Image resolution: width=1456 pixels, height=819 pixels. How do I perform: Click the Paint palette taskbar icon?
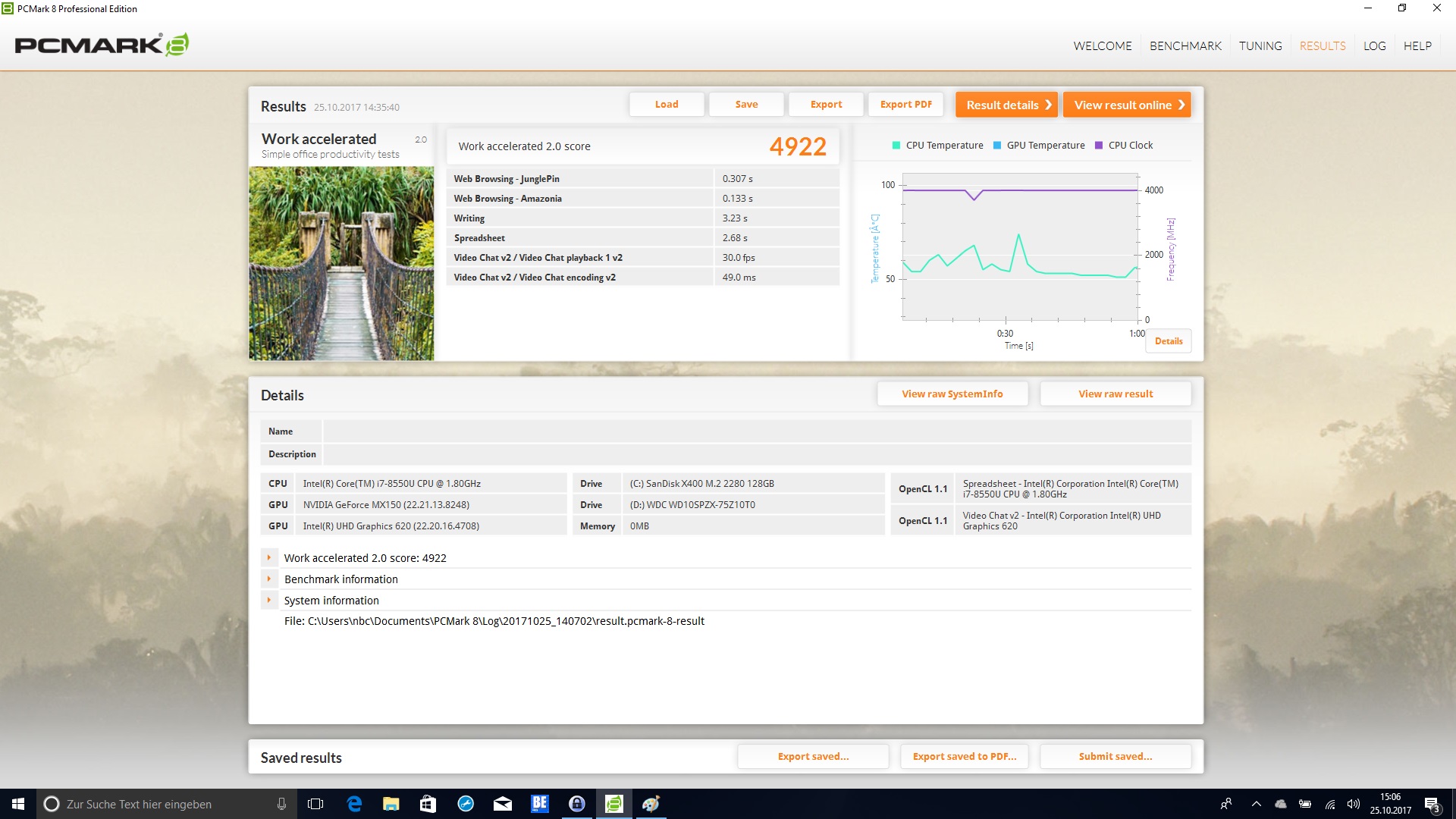coord(651,804)
